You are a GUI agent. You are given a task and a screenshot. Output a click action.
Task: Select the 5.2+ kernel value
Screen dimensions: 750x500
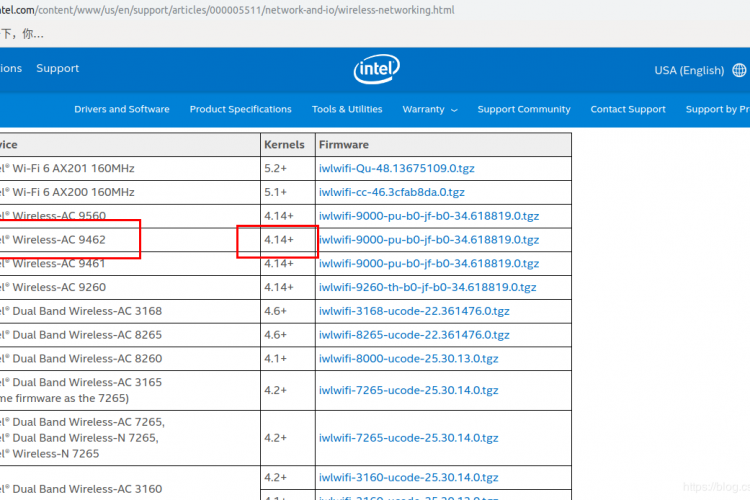click(276, 168)
